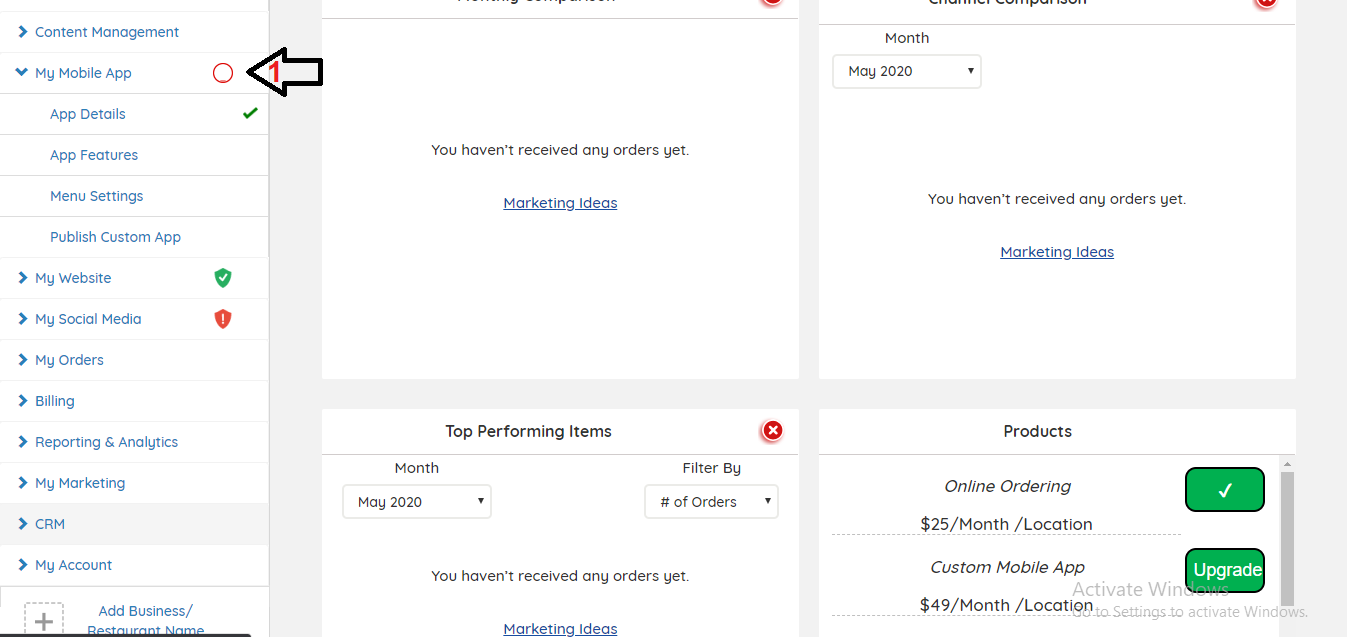
Task: Click the red alert shield beside My Social Media
Action: [x=223, y=319]
